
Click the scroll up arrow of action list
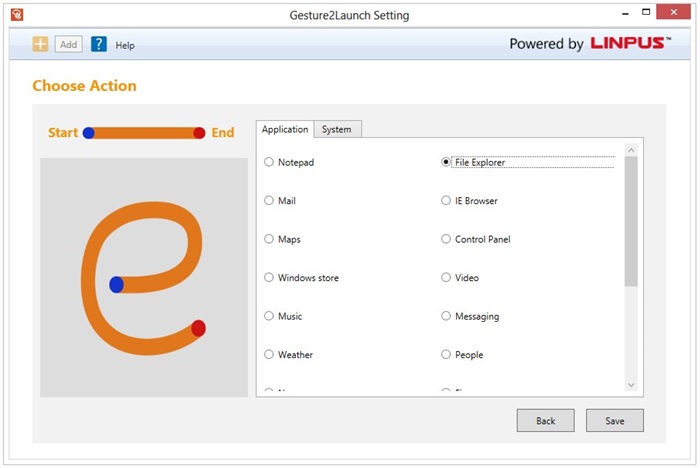(x=631, y=150)
